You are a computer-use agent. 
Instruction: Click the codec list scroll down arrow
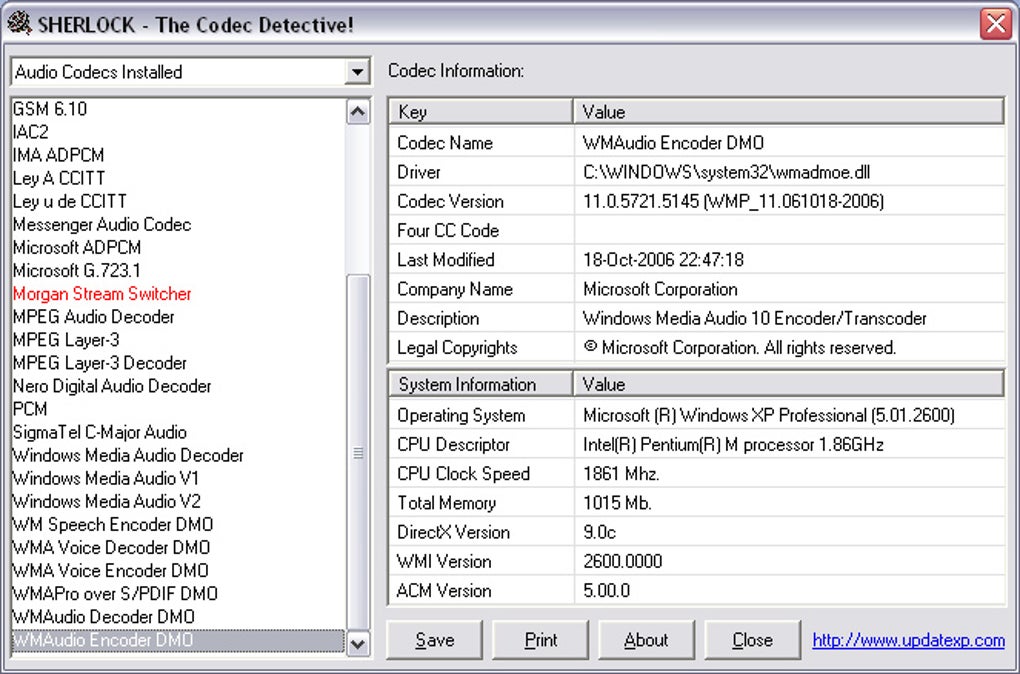[358, 643]
